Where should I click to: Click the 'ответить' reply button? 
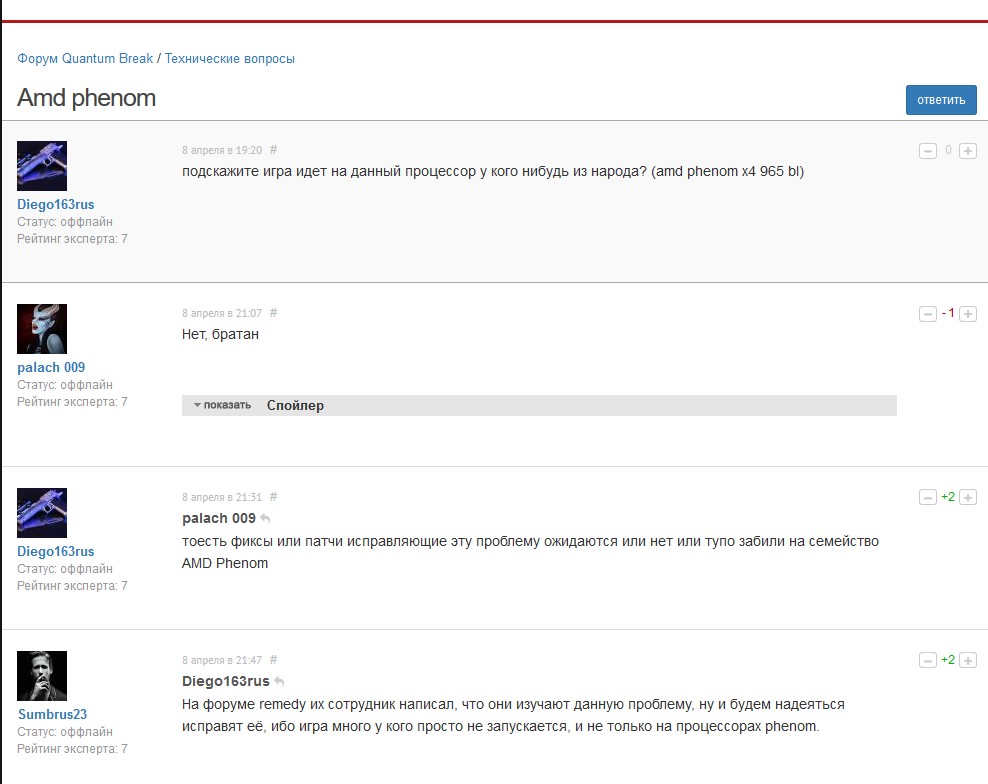click(941, 100)
